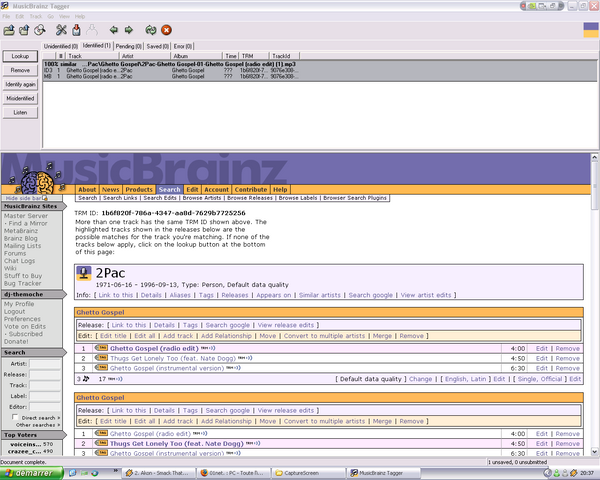This screenshot has height=480, width=600.
Task: Click the Editor search input field
Action: click(45, 407)
